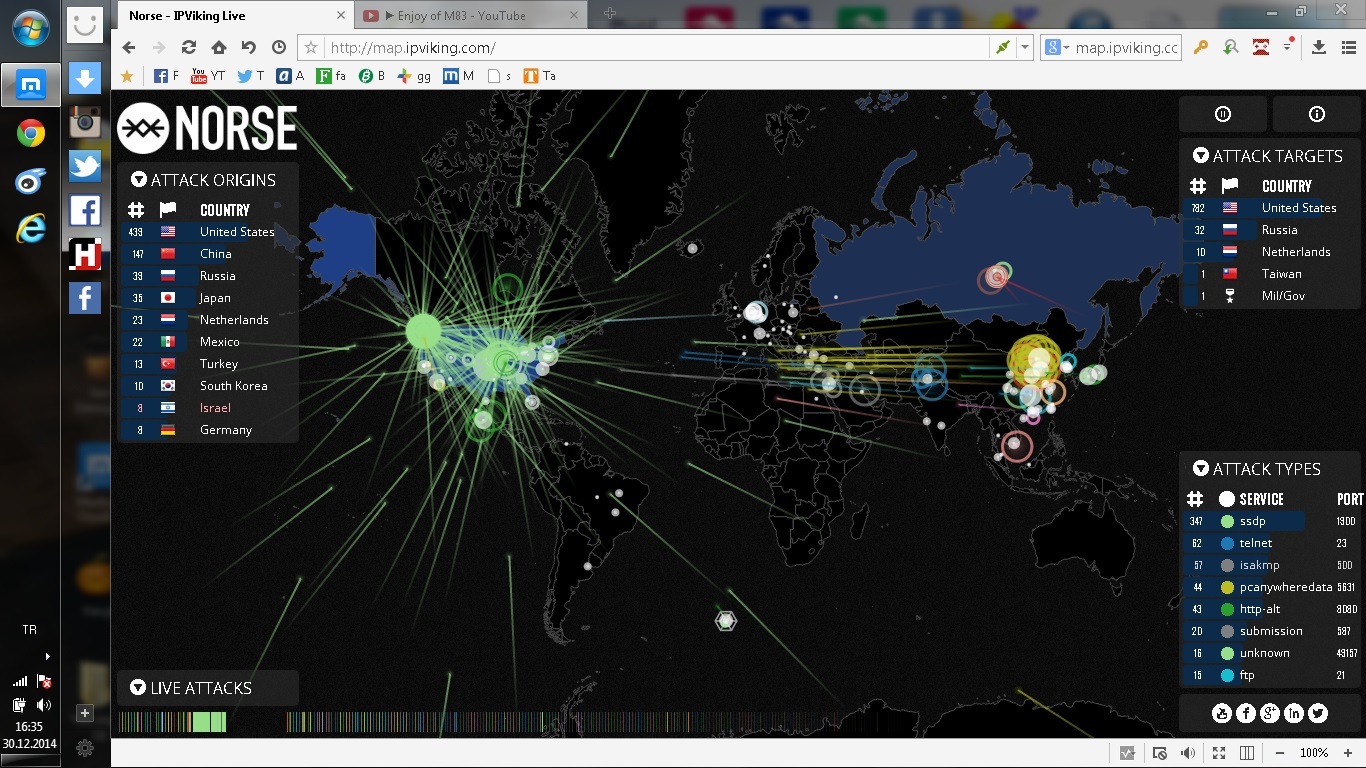Share on Facebook circular icon

[x=1245, y=713]
